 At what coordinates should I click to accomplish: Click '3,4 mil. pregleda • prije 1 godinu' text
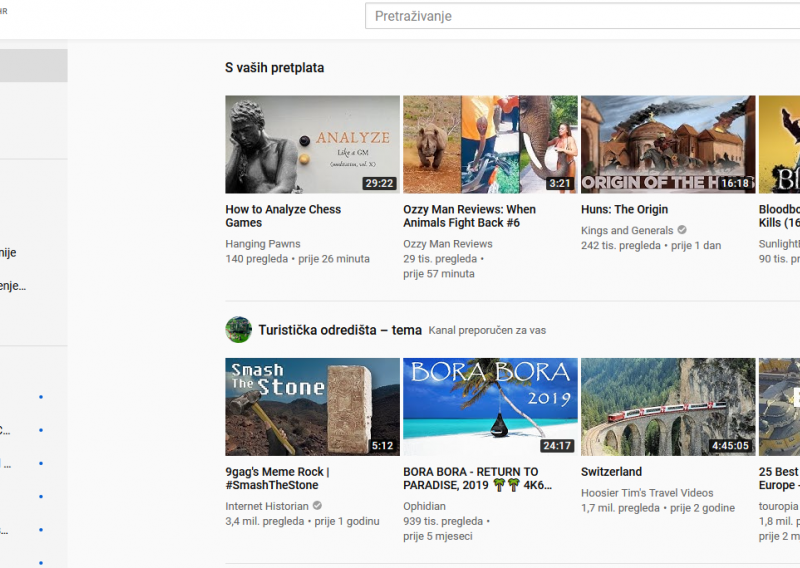click(303, 521)
